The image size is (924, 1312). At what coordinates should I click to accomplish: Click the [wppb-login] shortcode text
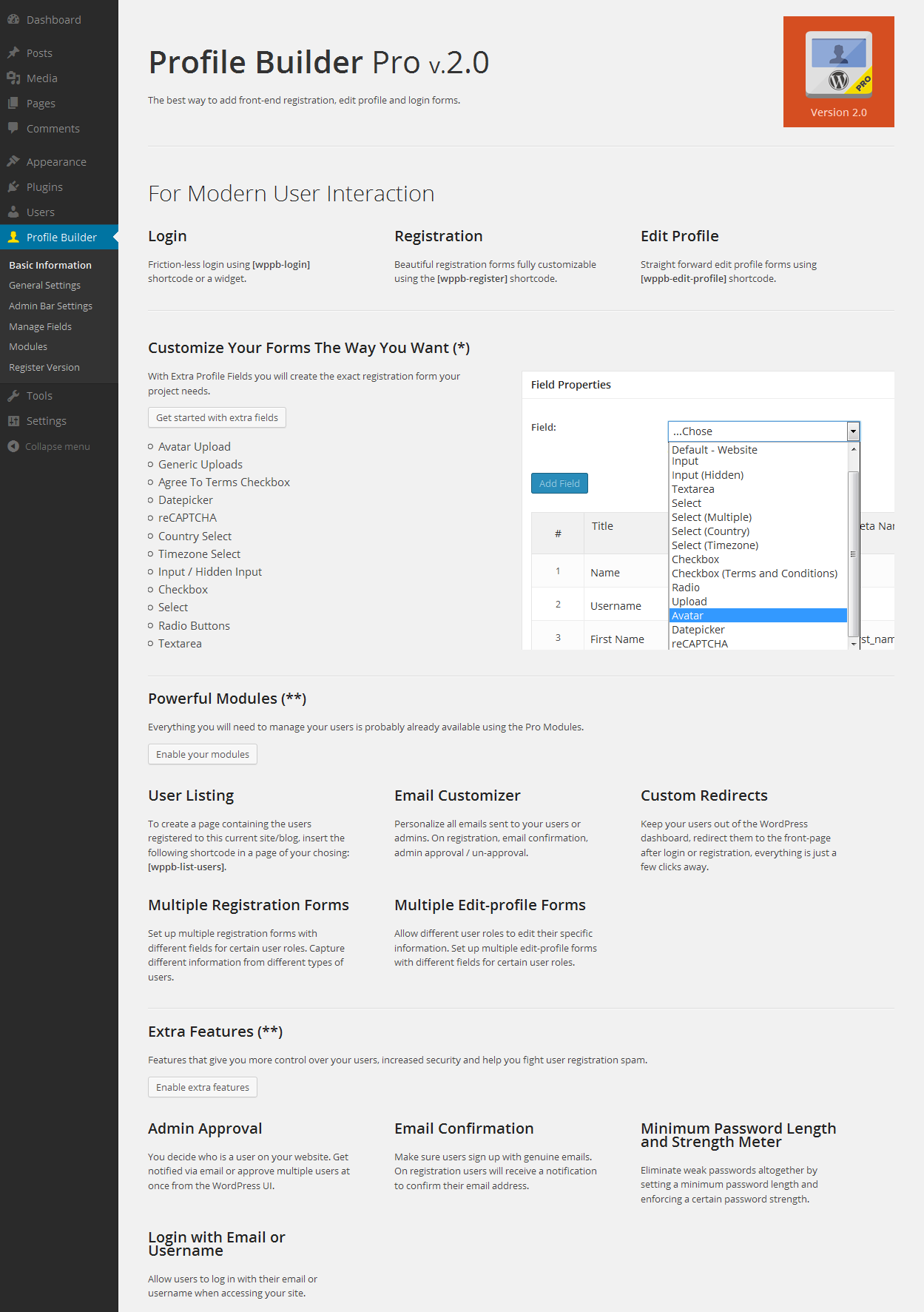(x=281, y=264)
